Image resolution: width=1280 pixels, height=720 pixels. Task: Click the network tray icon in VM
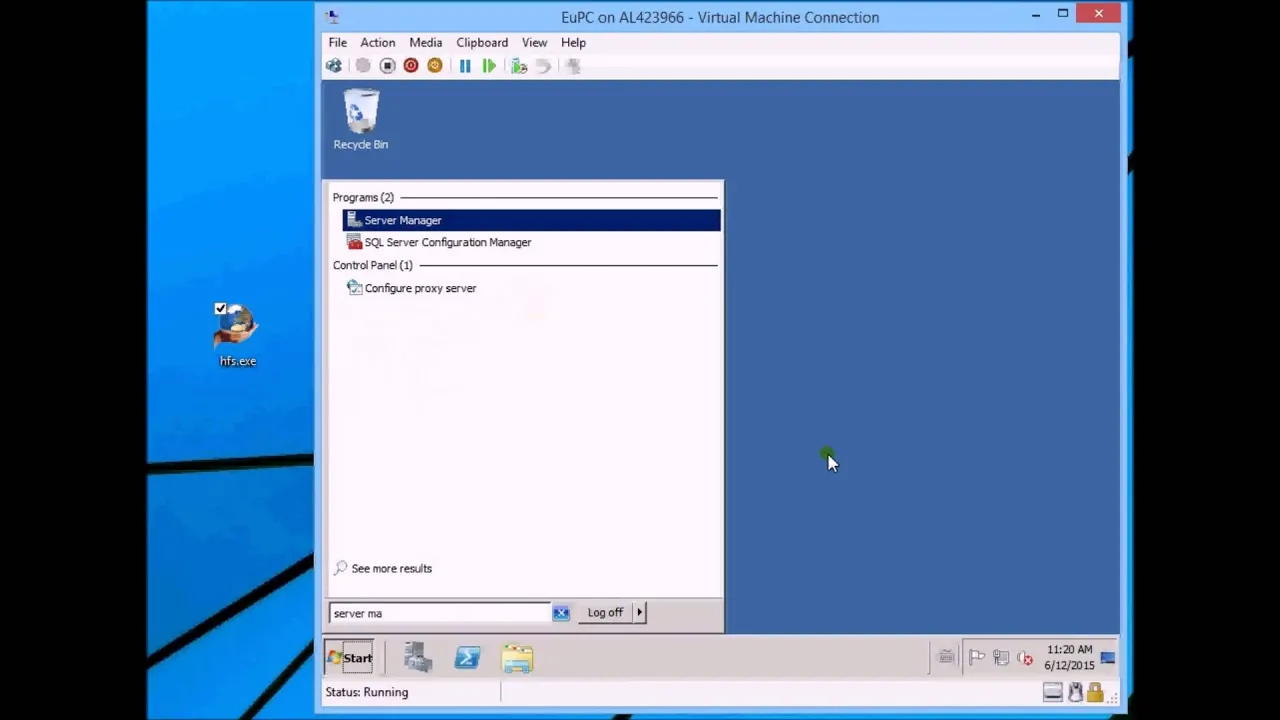point(1001,658)
